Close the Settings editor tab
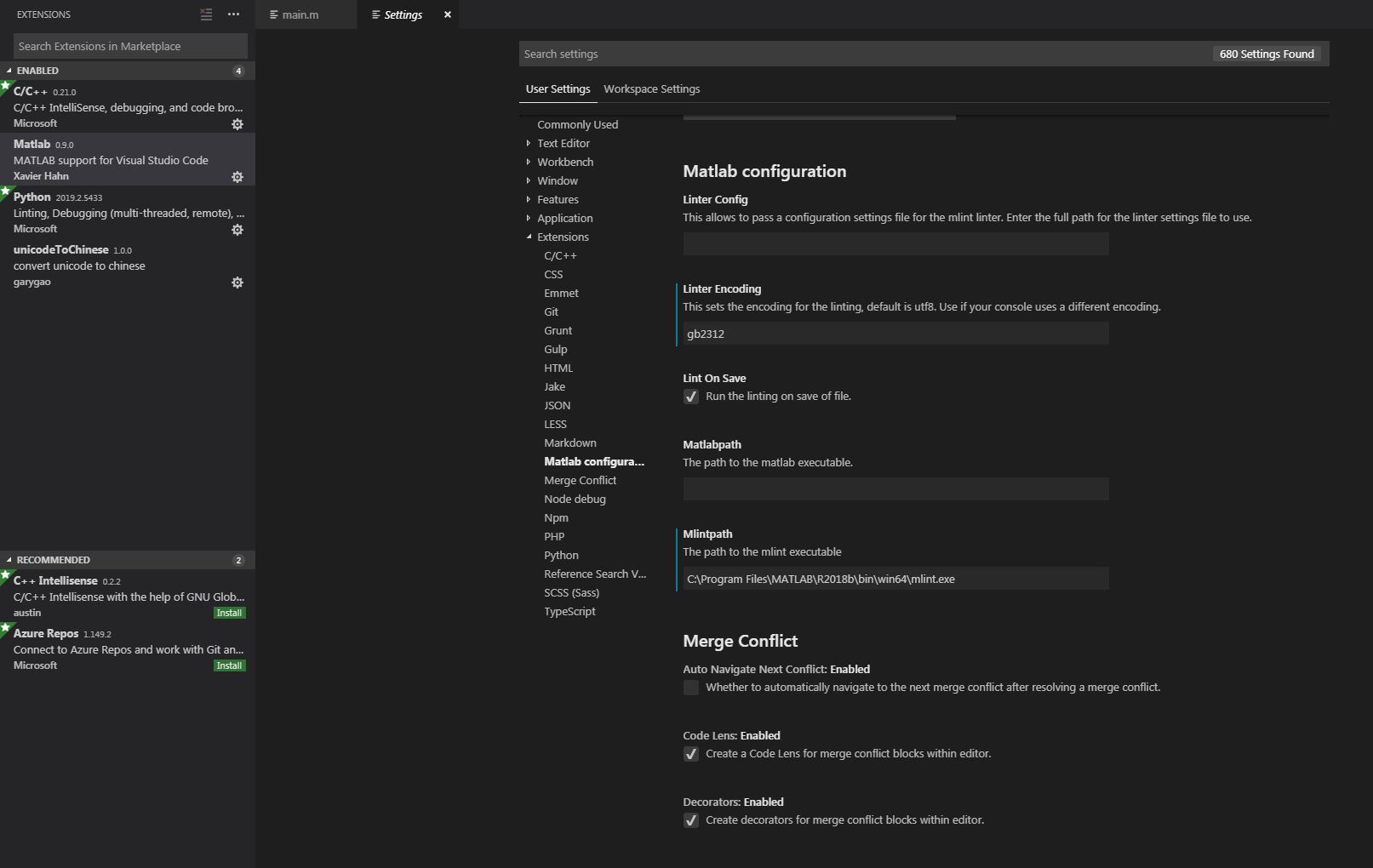The width and height of the screenshot is (1373, 868). click(x=447, y=14)
